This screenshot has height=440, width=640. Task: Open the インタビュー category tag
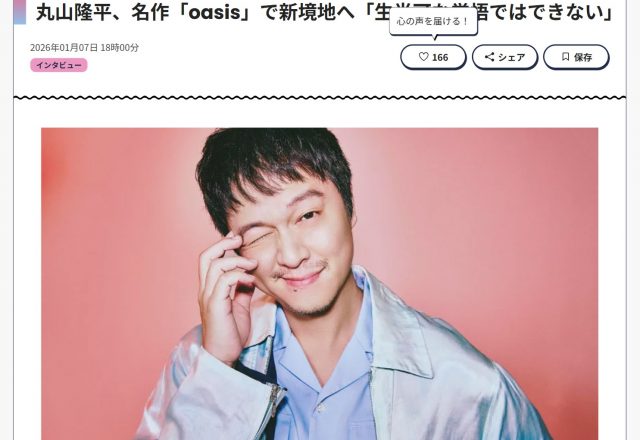point(59,65)
